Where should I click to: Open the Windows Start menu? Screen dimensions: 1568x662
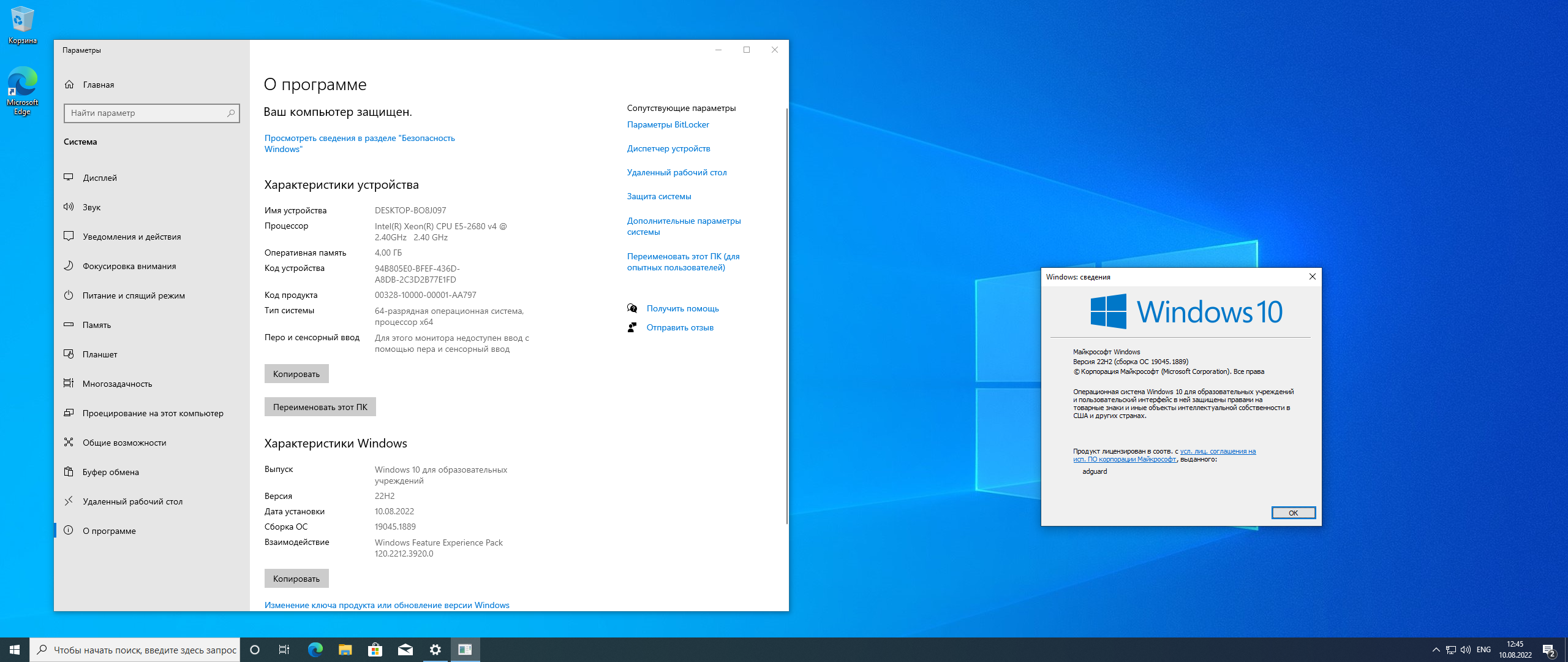[x=15, y=650]
